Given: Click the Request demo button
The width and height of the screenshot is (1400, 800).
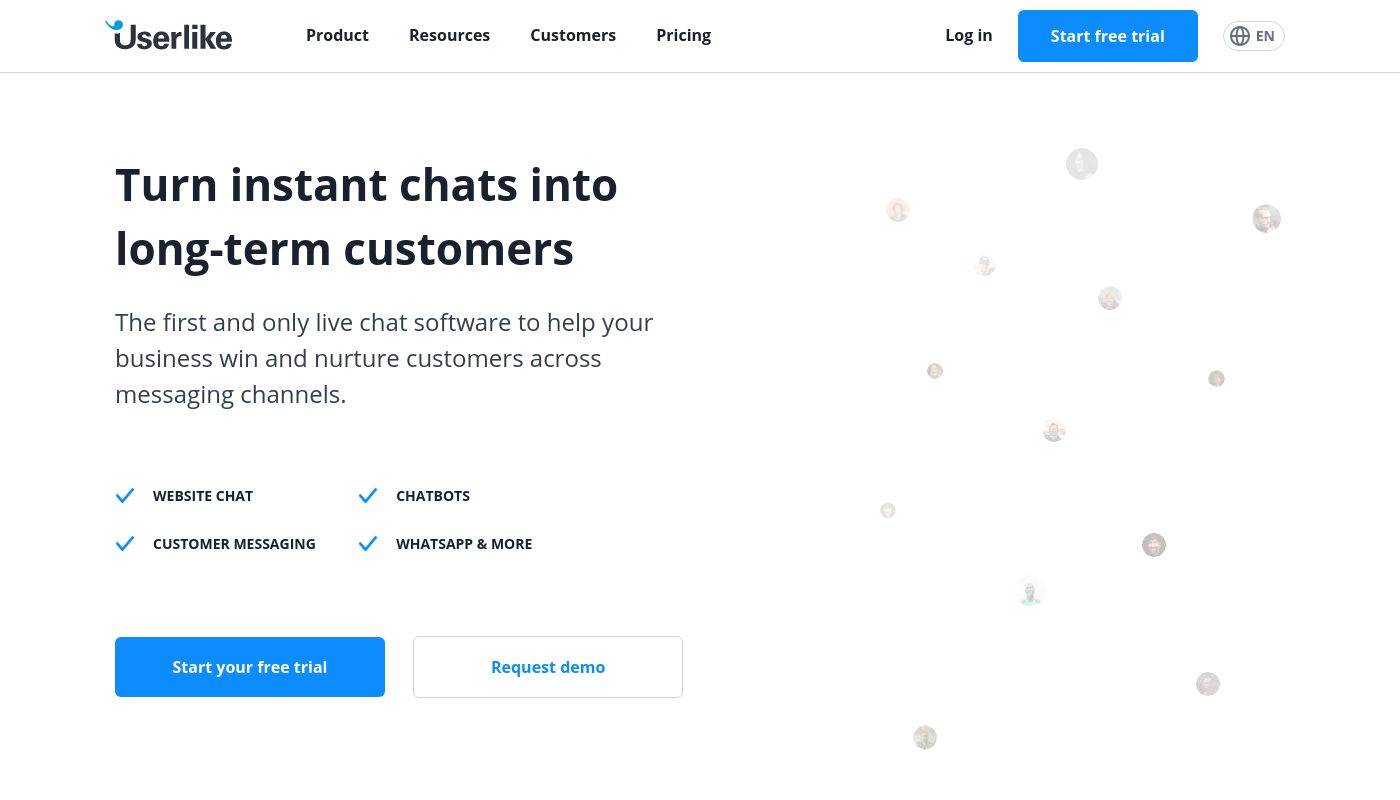Looking at the screenshot, I should click(x=548, y=667).
